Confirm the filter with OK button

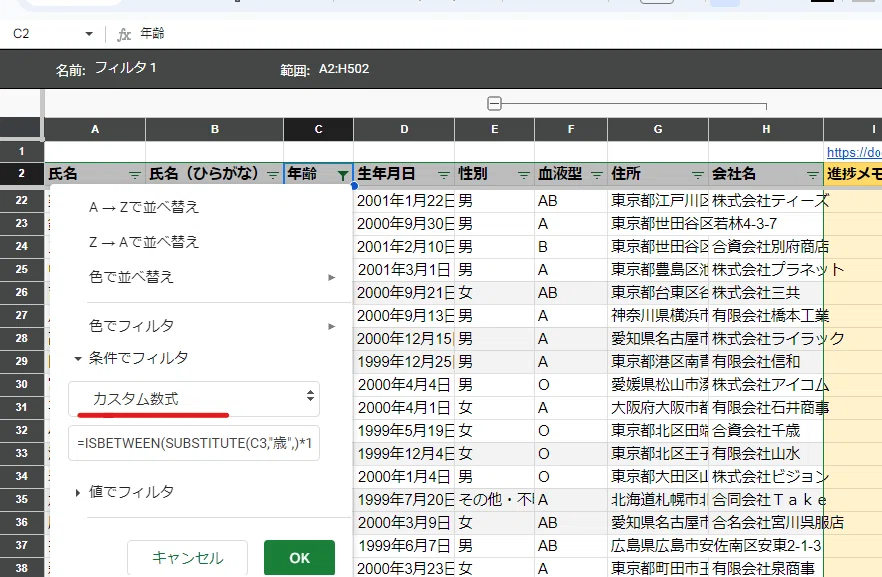point(299,558)
